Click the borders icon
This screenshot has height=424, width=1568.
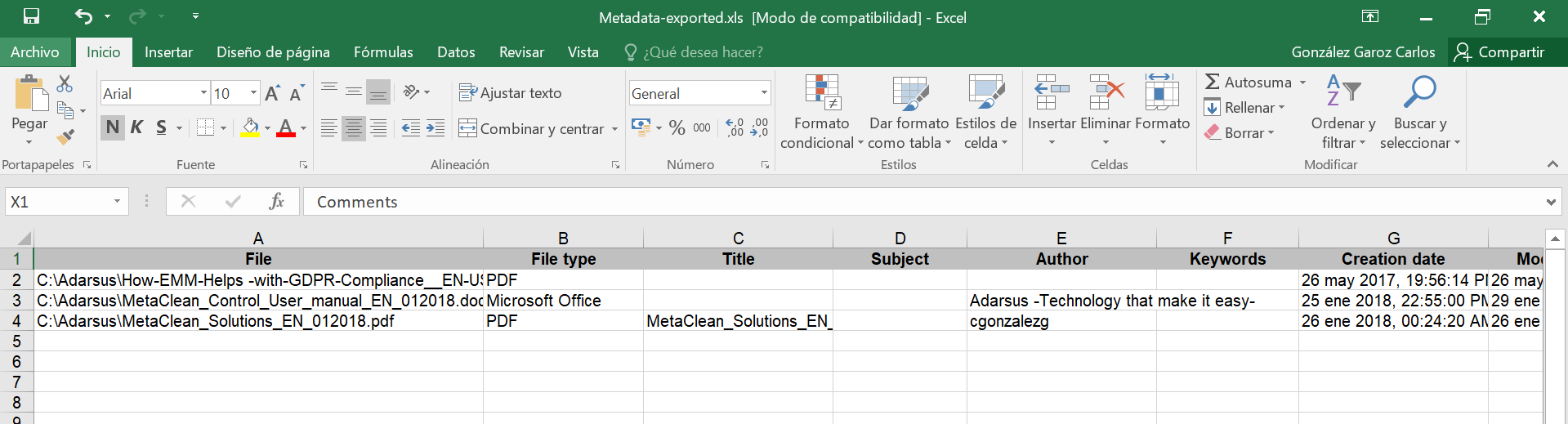click(x=206, y=127)
